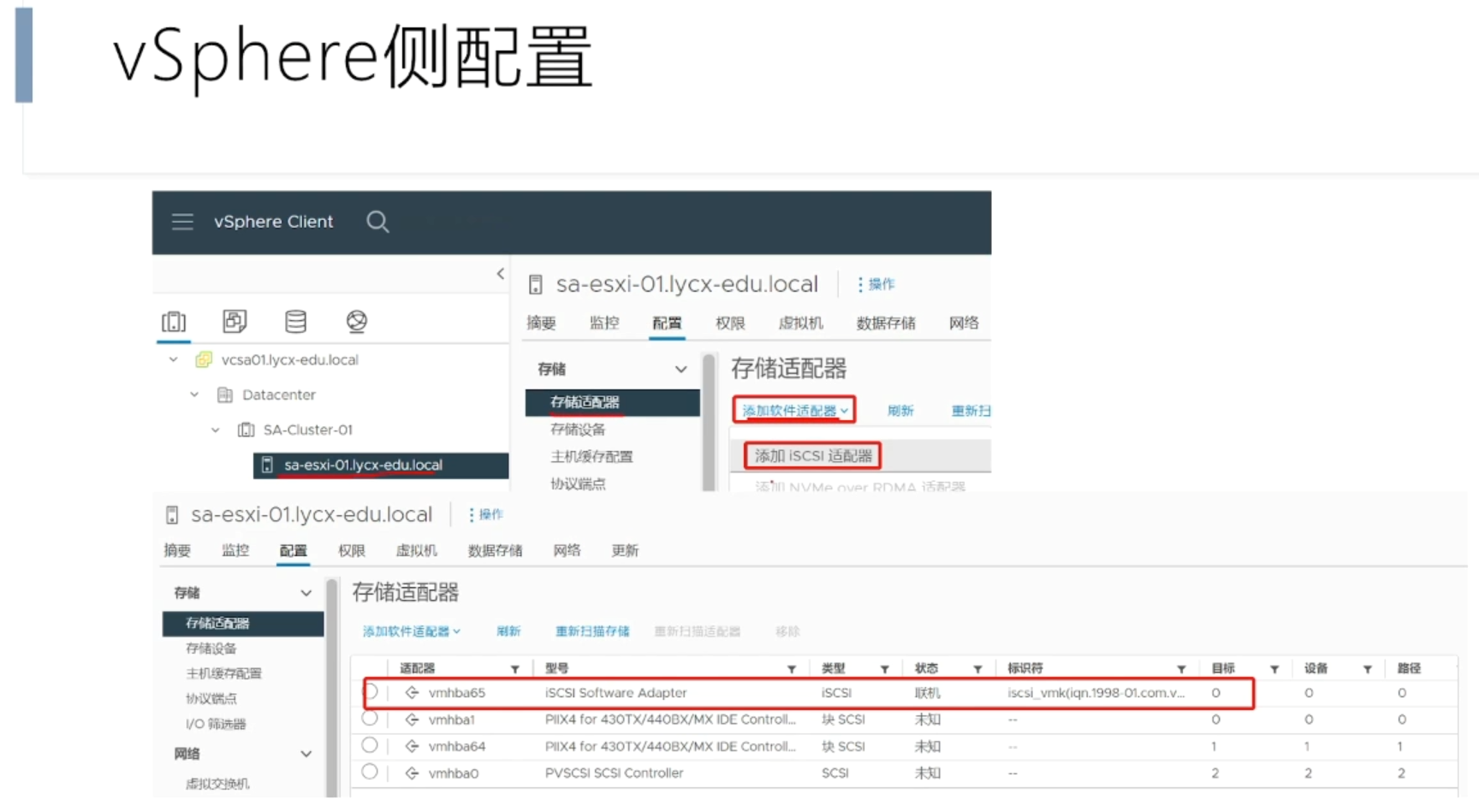The width and height of the screenshot is (1479, 812).
Task: Open 存储设备 in lower sidebar
Action: click(x=211, y=649)
